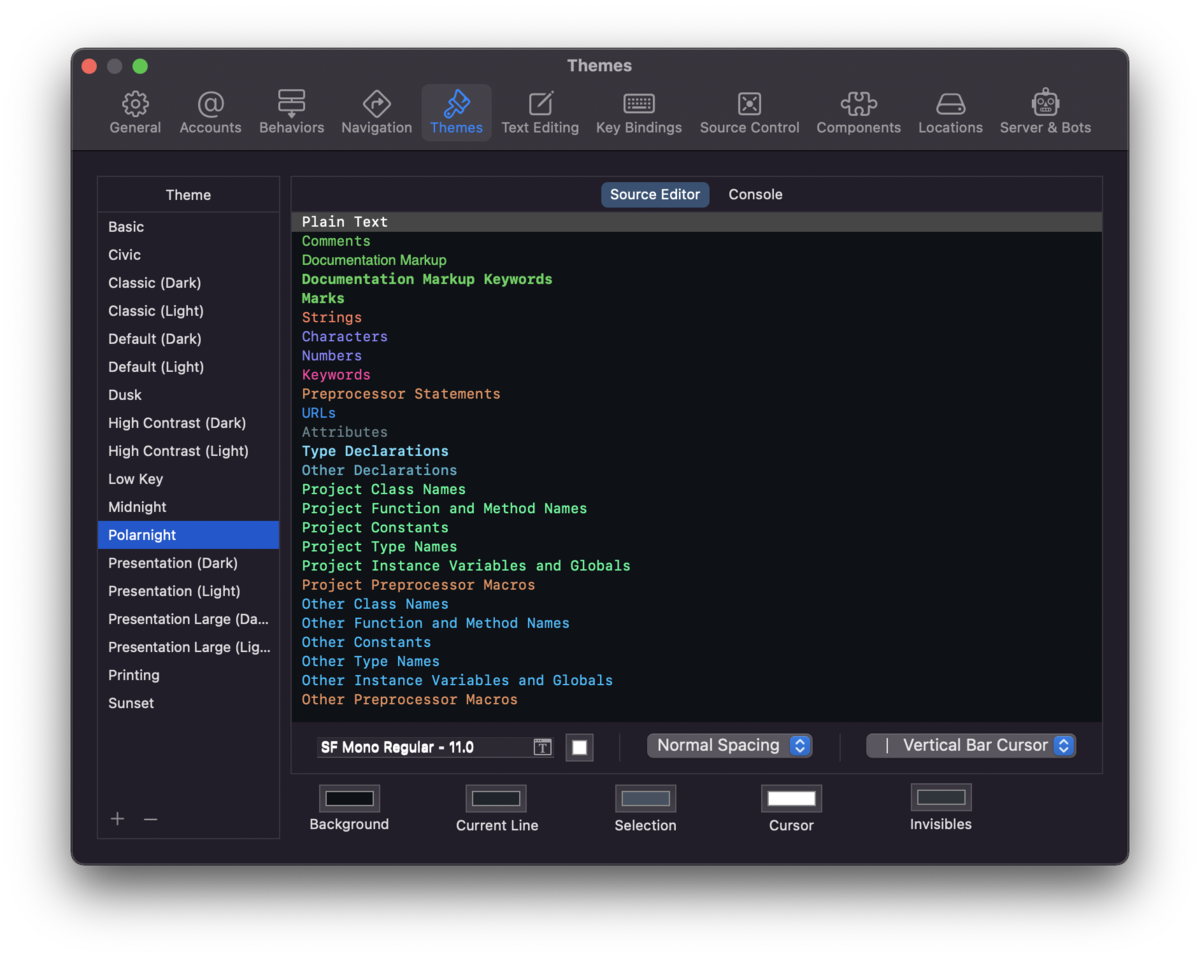Image resolution: width=1200 pixels, height=959 pixels.
Task: Switch to the Source Editor tab
Action: point(655,194)
